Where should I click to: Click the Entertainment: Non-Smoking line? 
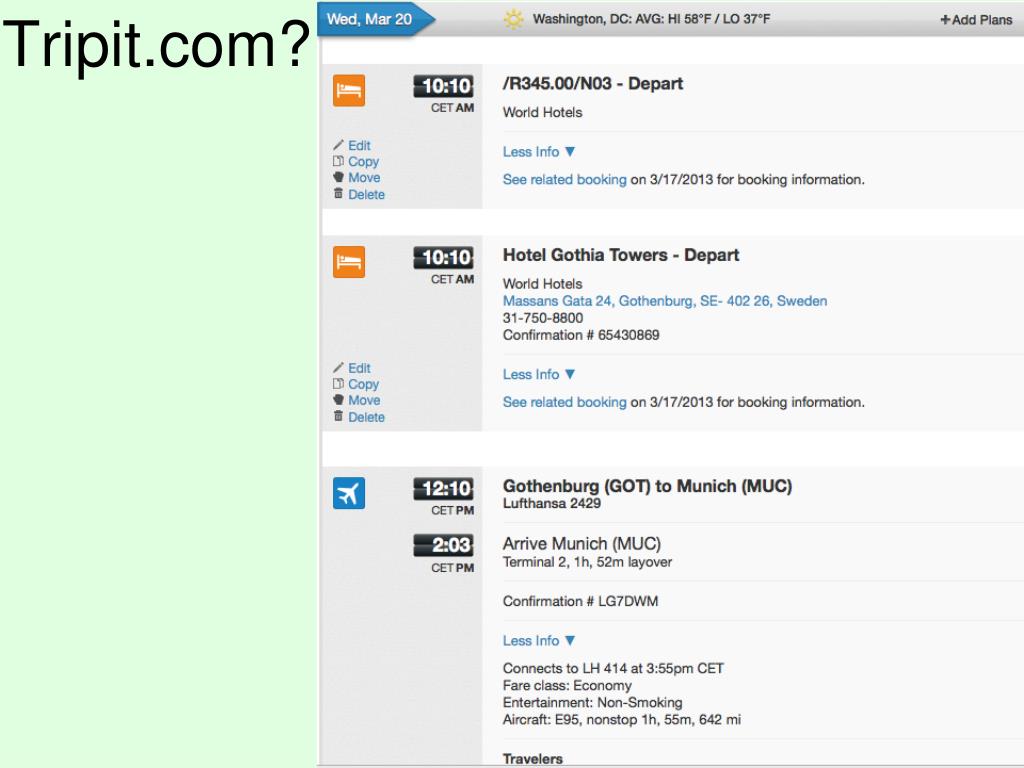(592, 703)
